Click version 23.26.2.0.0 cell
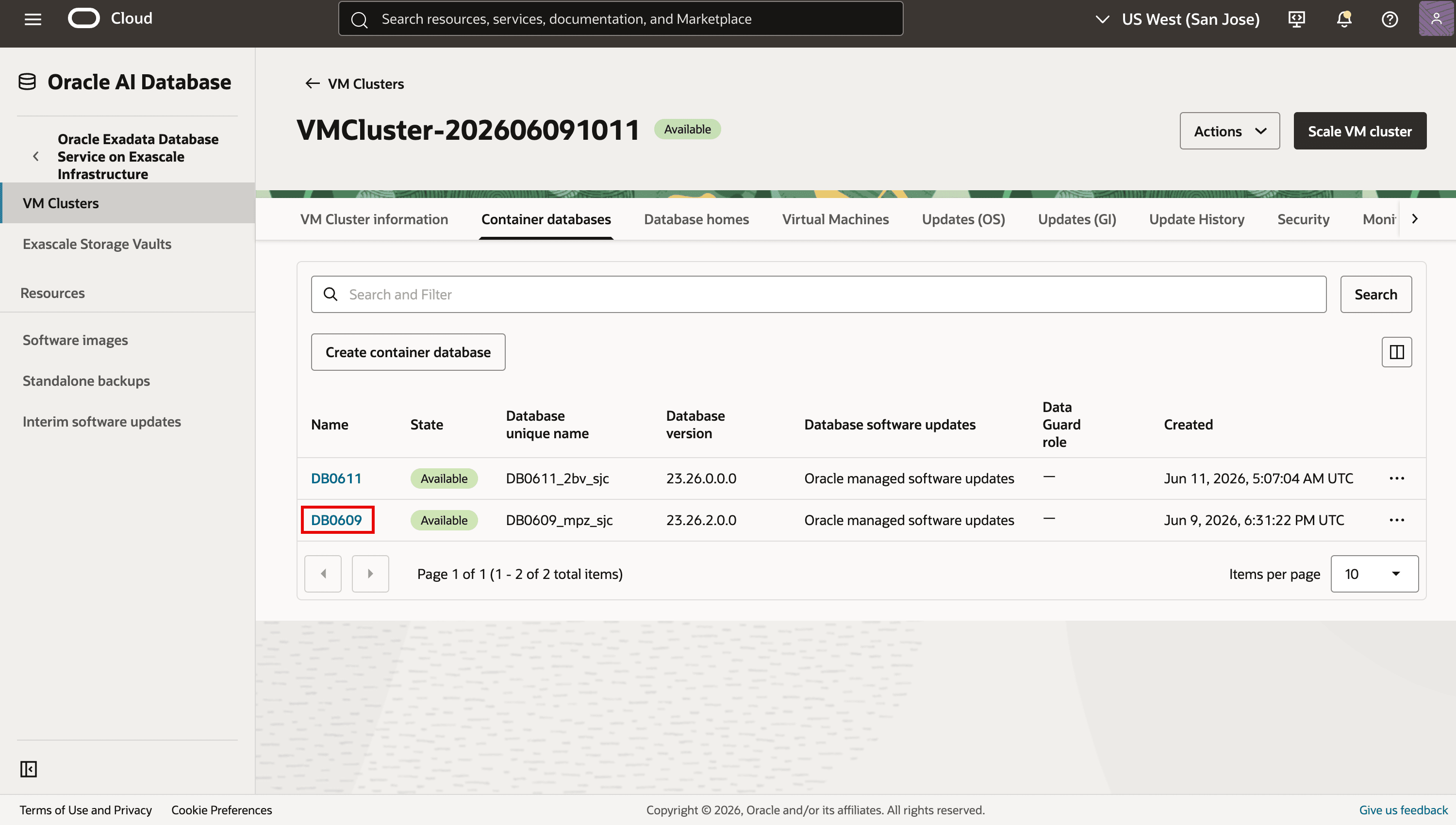The width and height of the screenshot is (1456, 825). (701, 520)
